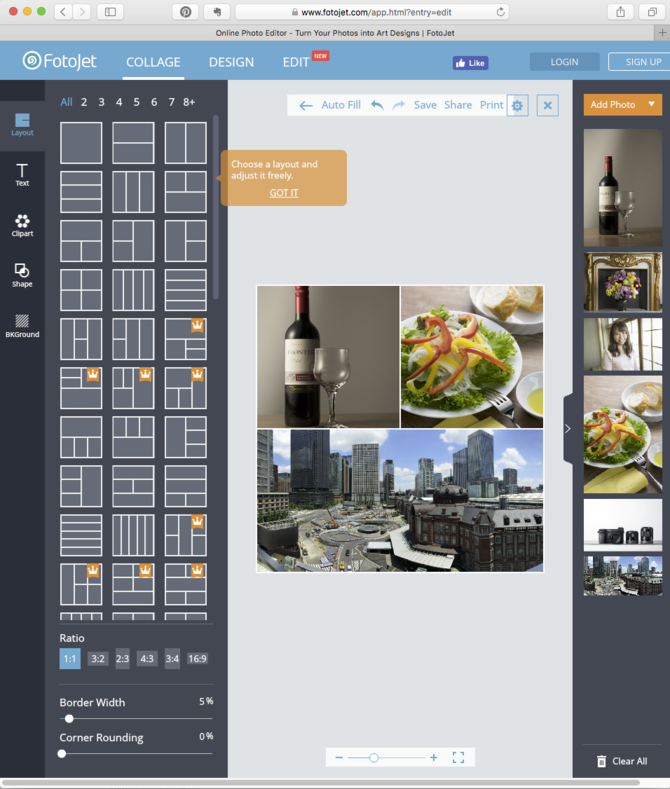Select the flower bouquet thumbnail
Viewport: 670px width, 789px height.
[623, 282]
